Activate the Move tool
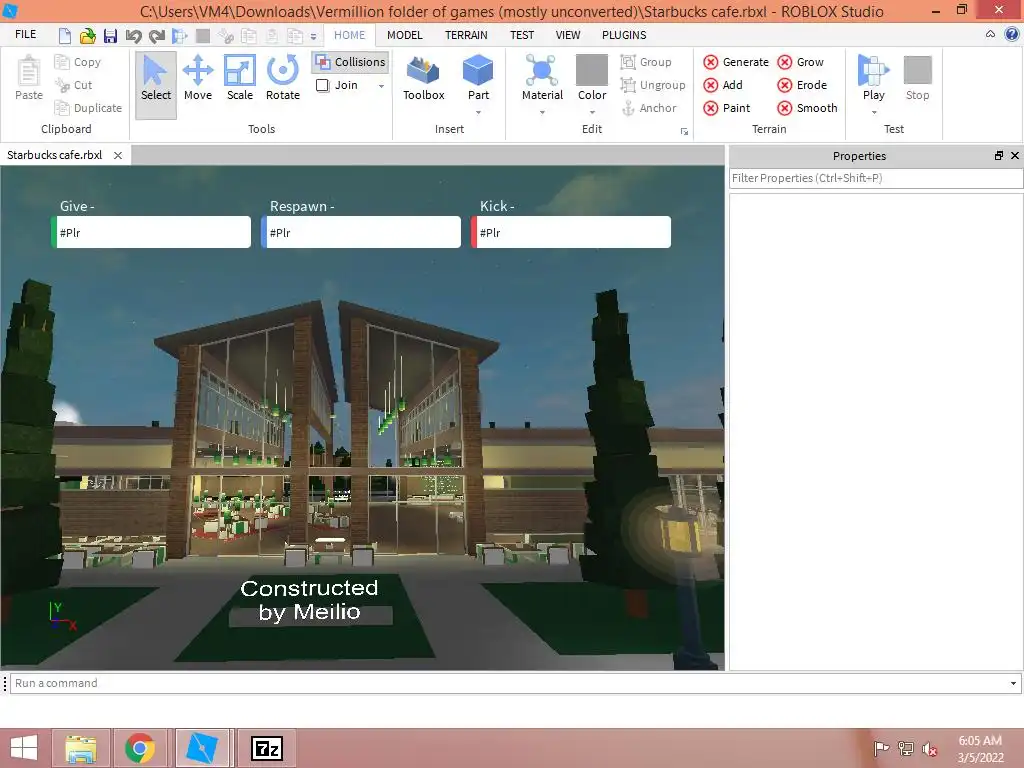 198,78
